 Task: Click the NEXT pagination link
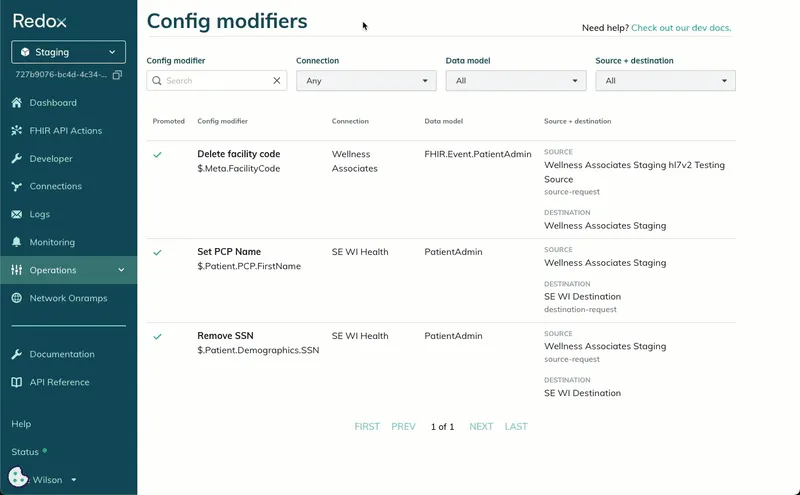[481, 427]
